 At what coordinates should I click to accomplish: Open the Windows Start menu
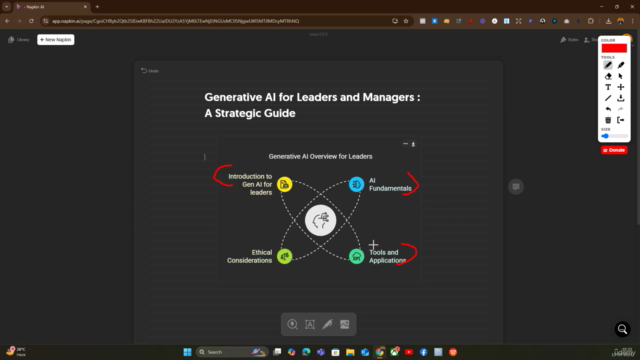187,352
